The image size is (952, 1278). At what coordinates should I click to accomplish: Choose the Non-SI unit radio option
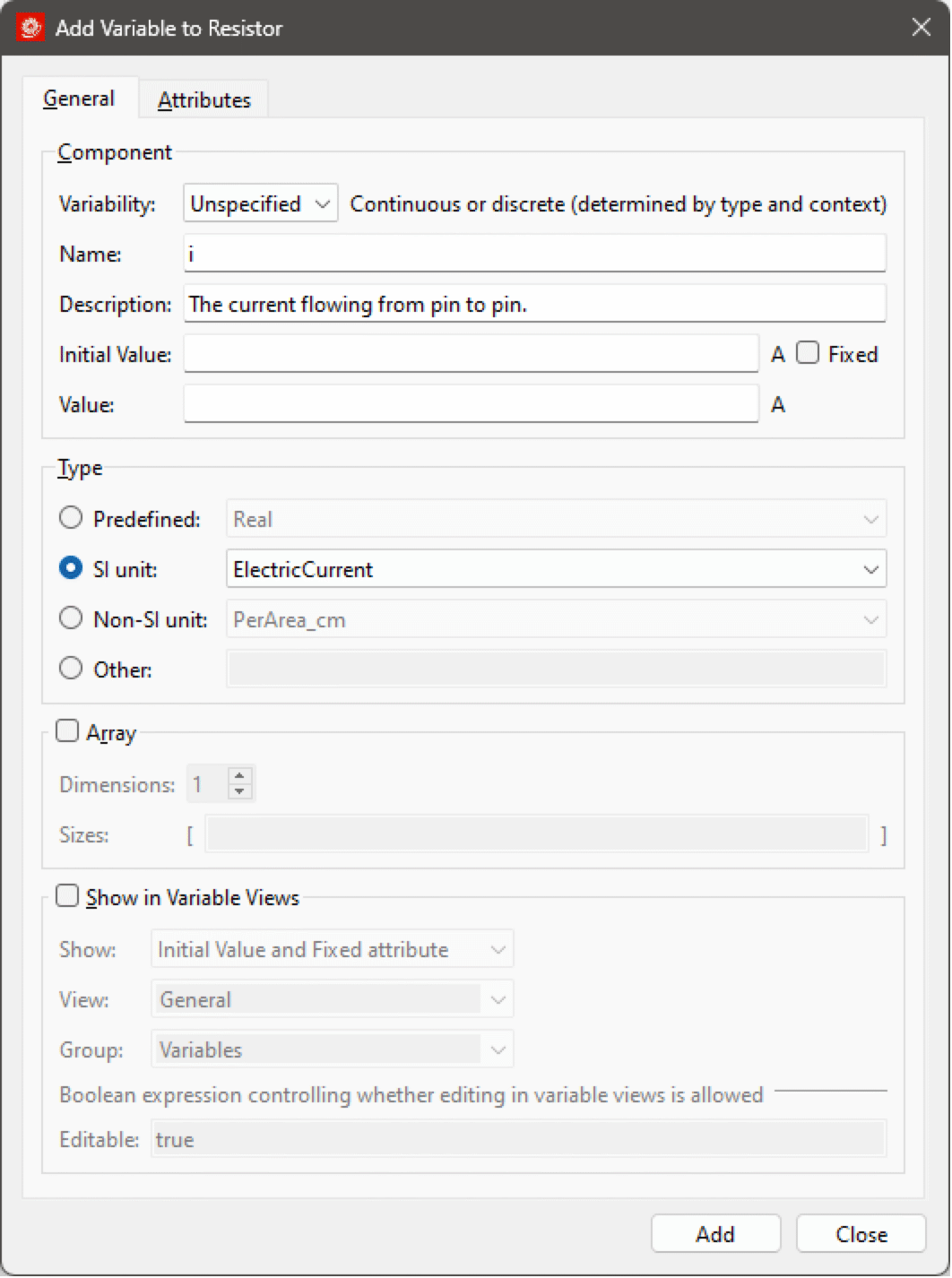coord(71,619)
